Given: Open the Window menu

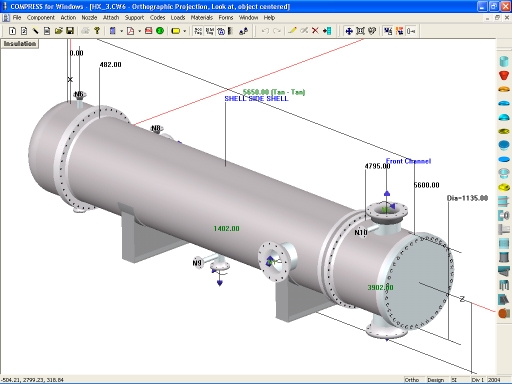Looking at the screenshot, I should (x=248, y=18).
